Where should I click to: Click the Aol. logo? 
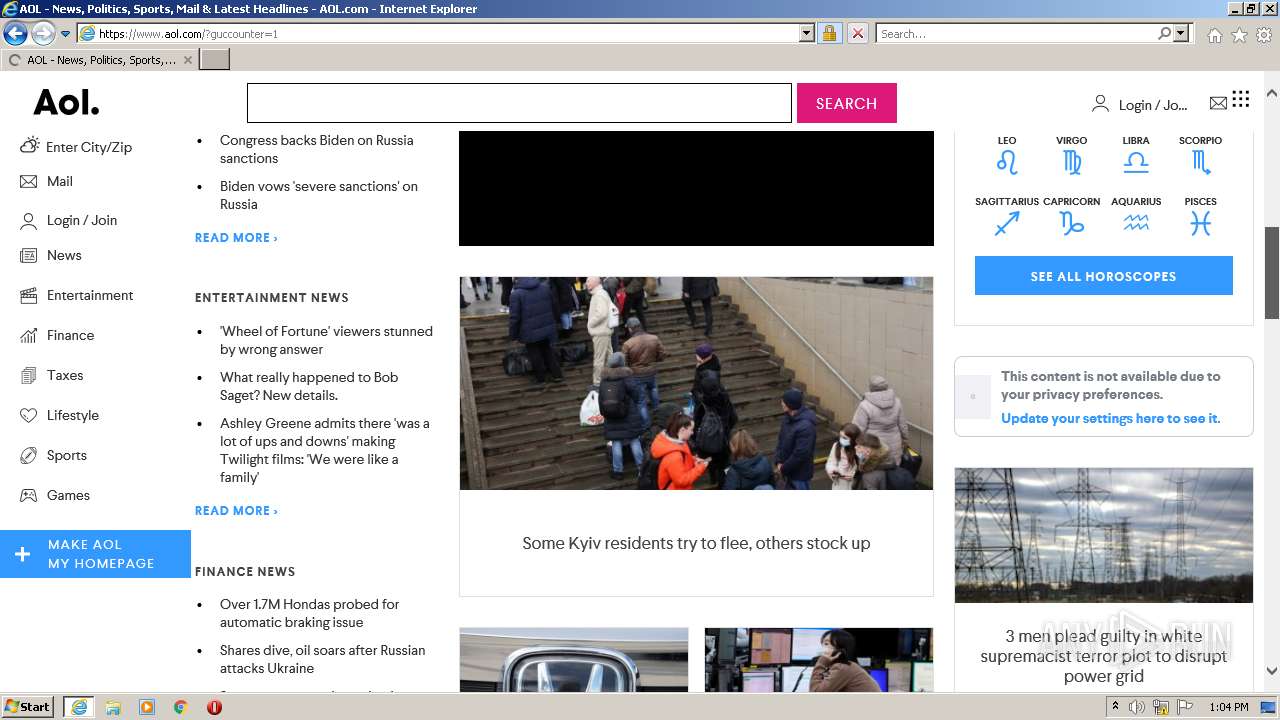pyautogui.click(x=67, y=103)
